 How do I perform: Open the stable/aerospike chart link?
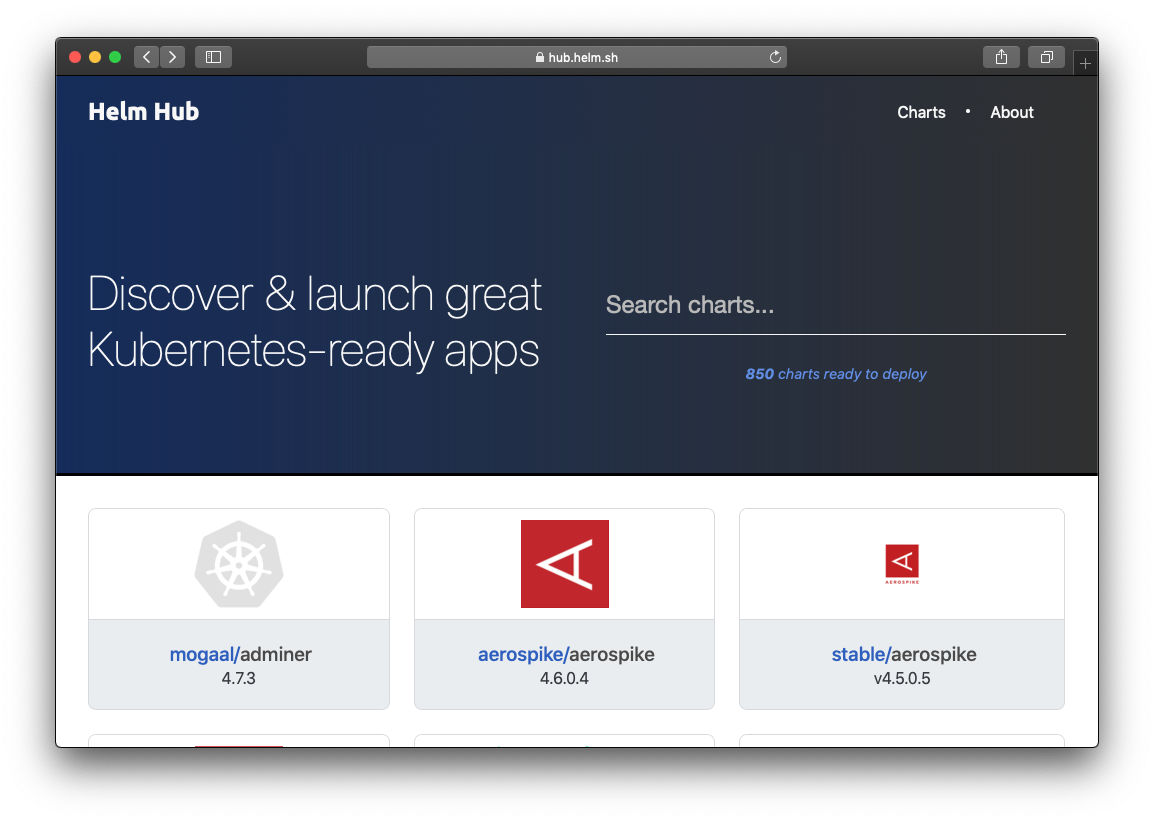coord(903,655)
